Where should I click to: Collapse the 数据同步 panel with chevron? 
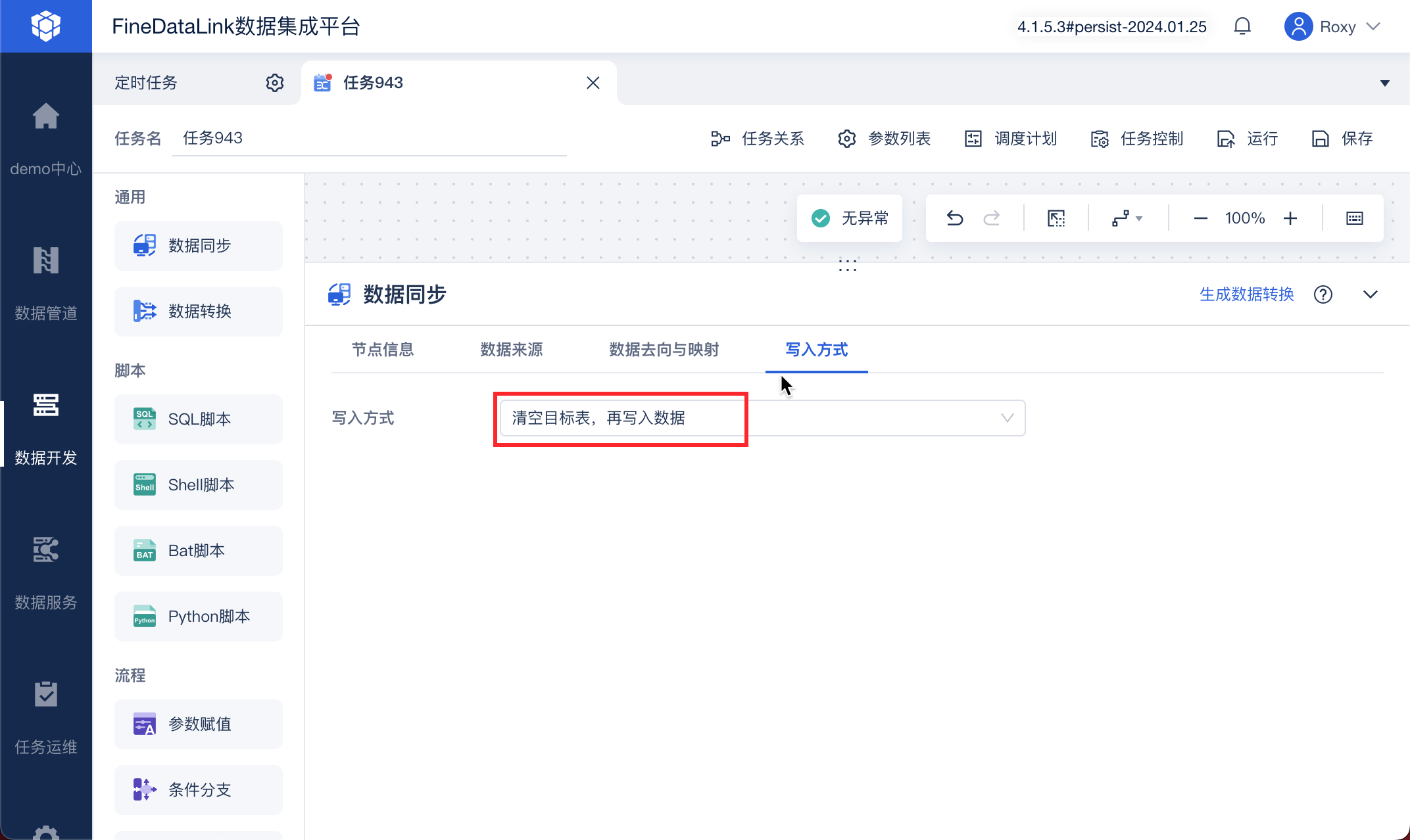[1371, 294]
